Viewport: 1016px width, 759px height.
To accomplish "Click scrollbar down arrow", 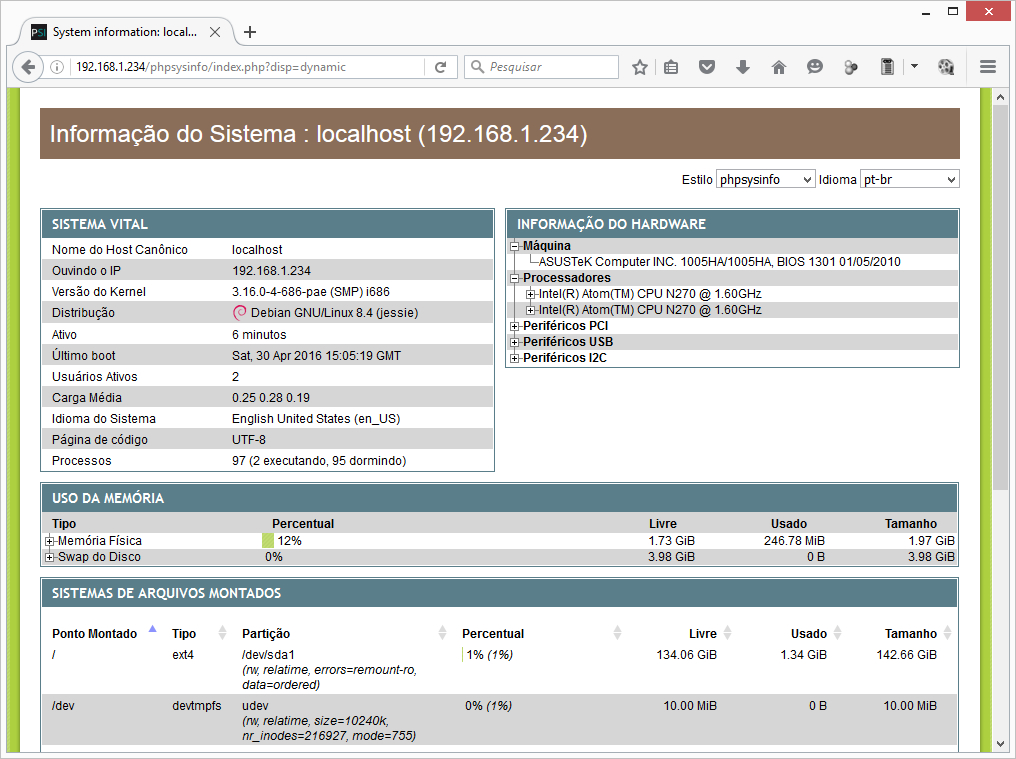I will pyautogui.click(x=1000, y=744).
